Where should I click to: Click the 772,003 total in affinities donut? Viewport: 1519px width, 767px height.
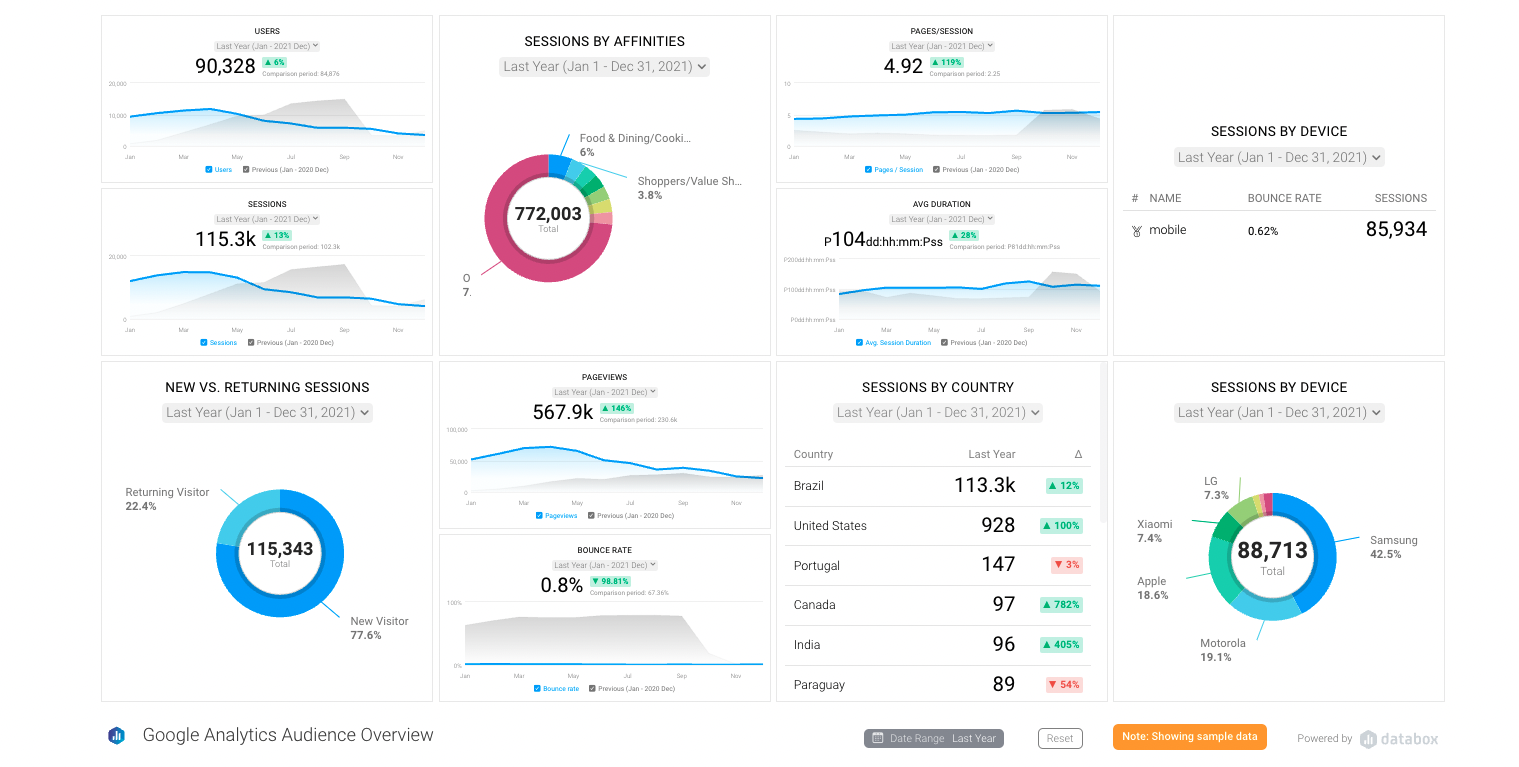(548, 214)
